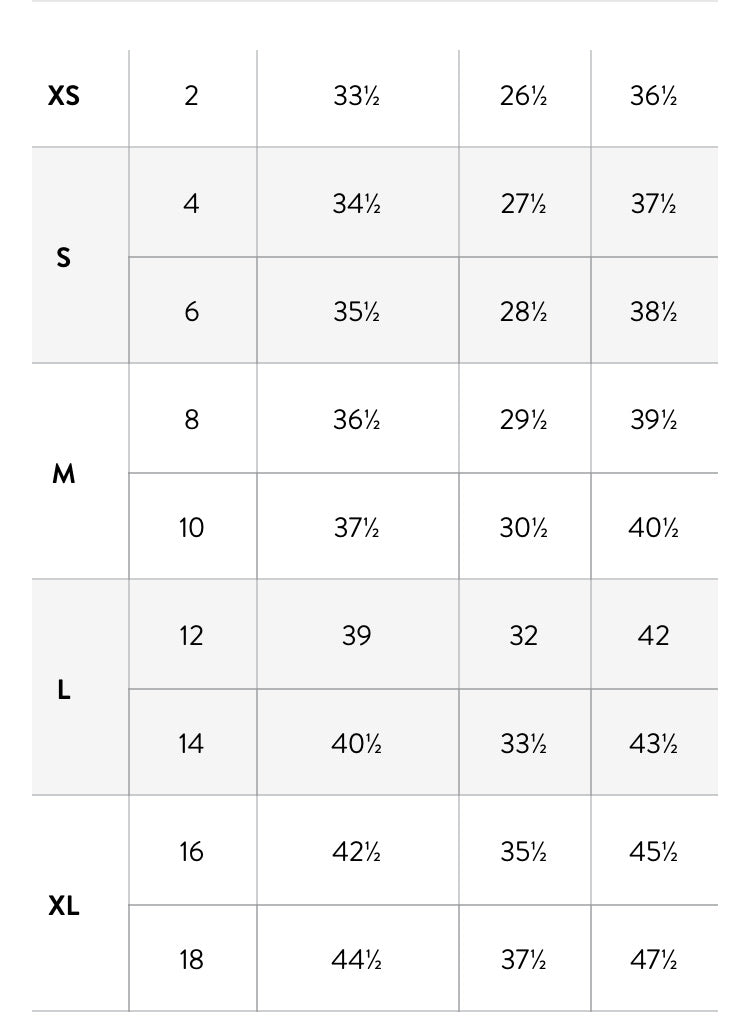Image resolution: width=750 pixels, height=1016 pixels.
Task: Select the XS size label
Action: pyautogui.click(x=64, y=96)
